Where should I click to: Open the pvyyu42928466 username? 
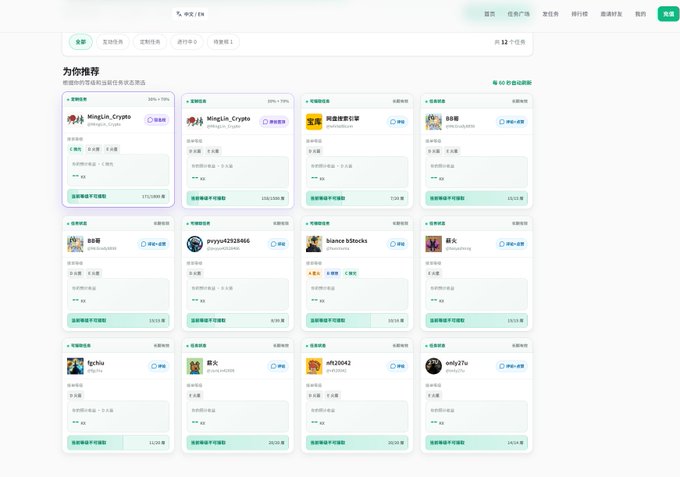pos(228,241)
